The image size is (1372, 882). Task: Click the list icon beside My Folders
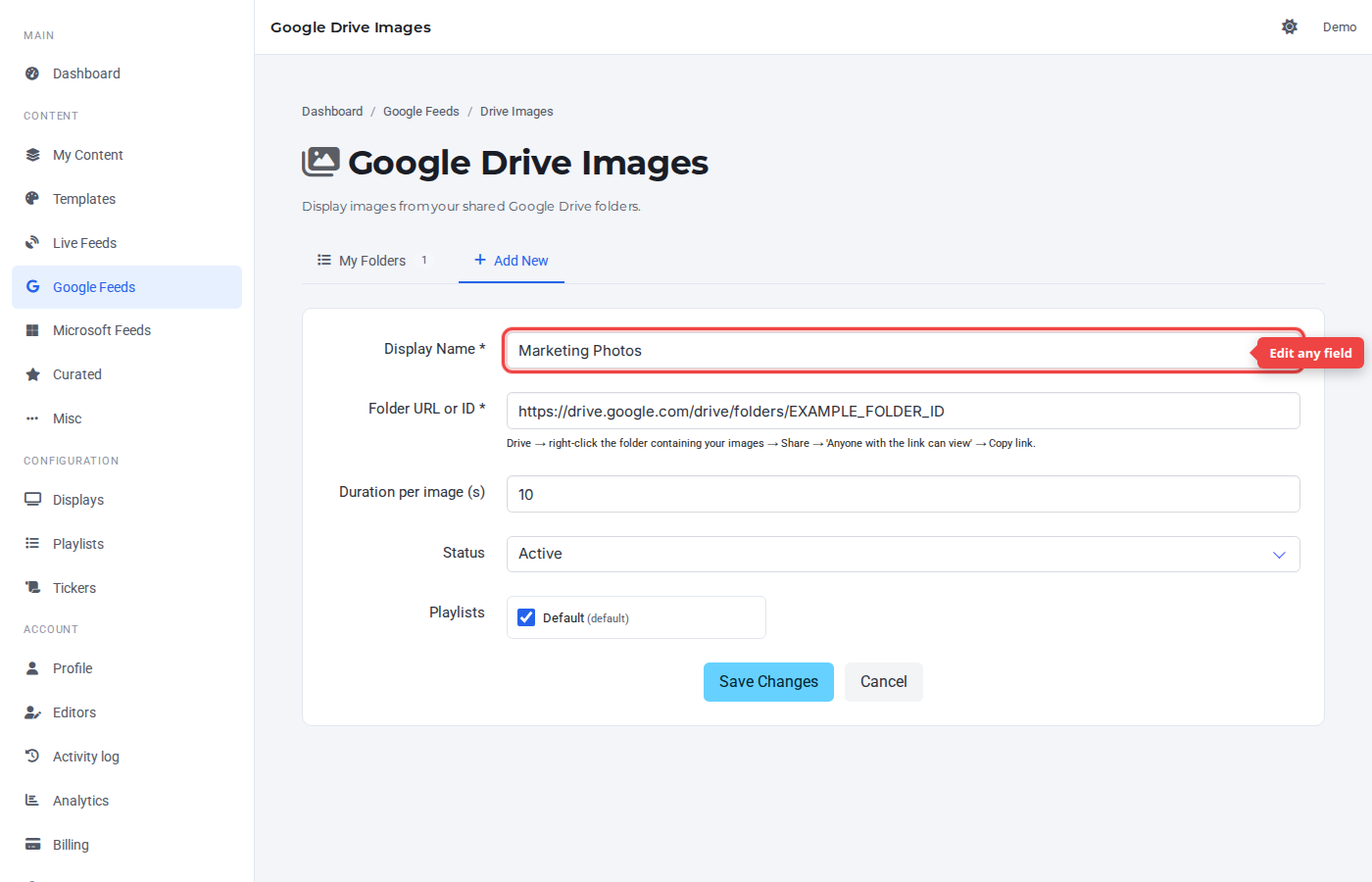pos(324,260)
